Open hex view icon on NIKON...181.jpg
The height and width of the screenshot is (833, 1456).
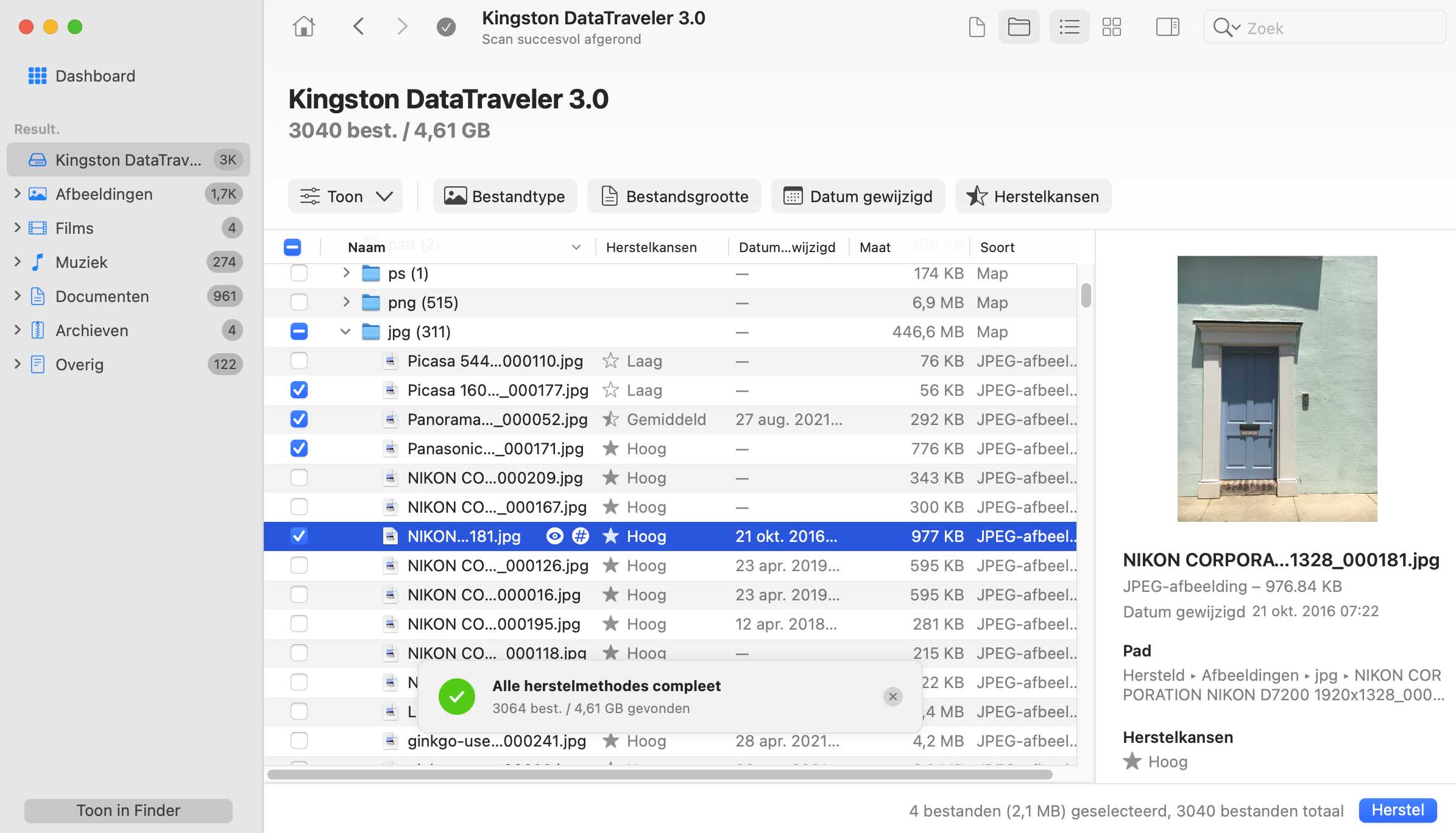[x=581, y=536]
